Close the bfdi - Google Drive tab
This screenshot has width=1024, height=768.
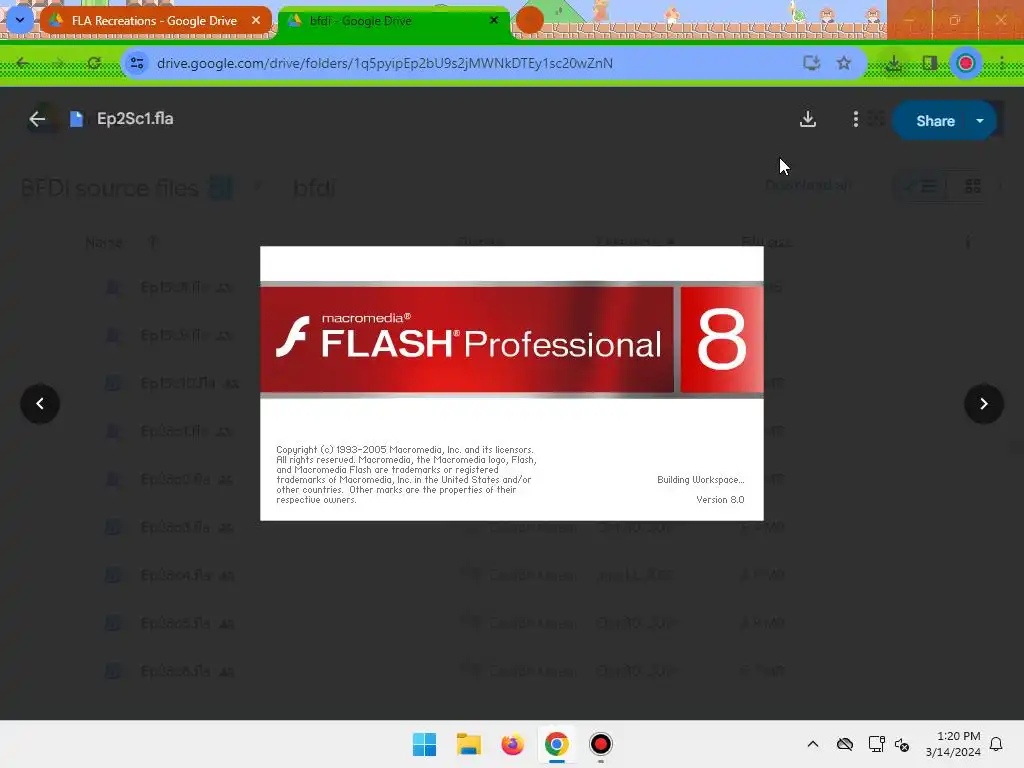(494, 21)
